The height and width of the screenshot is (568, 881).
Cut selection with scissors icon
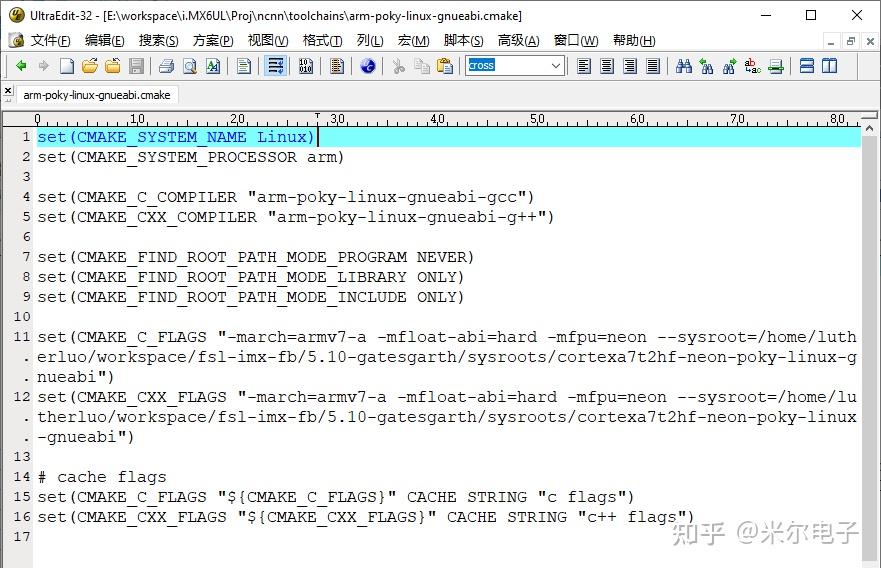398,66
